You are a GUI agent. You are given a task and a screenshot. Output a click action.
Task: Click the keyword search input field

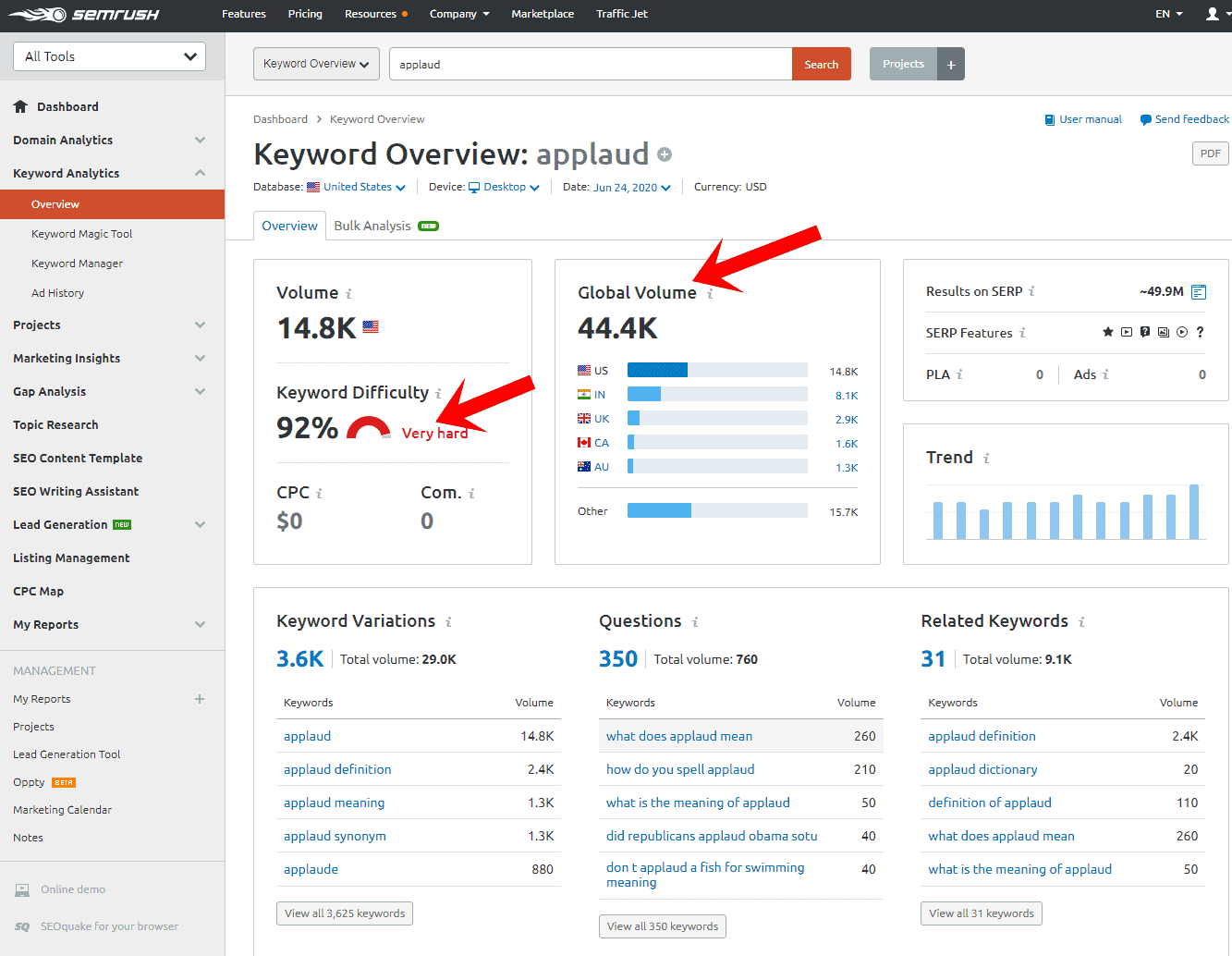(590, 64)
